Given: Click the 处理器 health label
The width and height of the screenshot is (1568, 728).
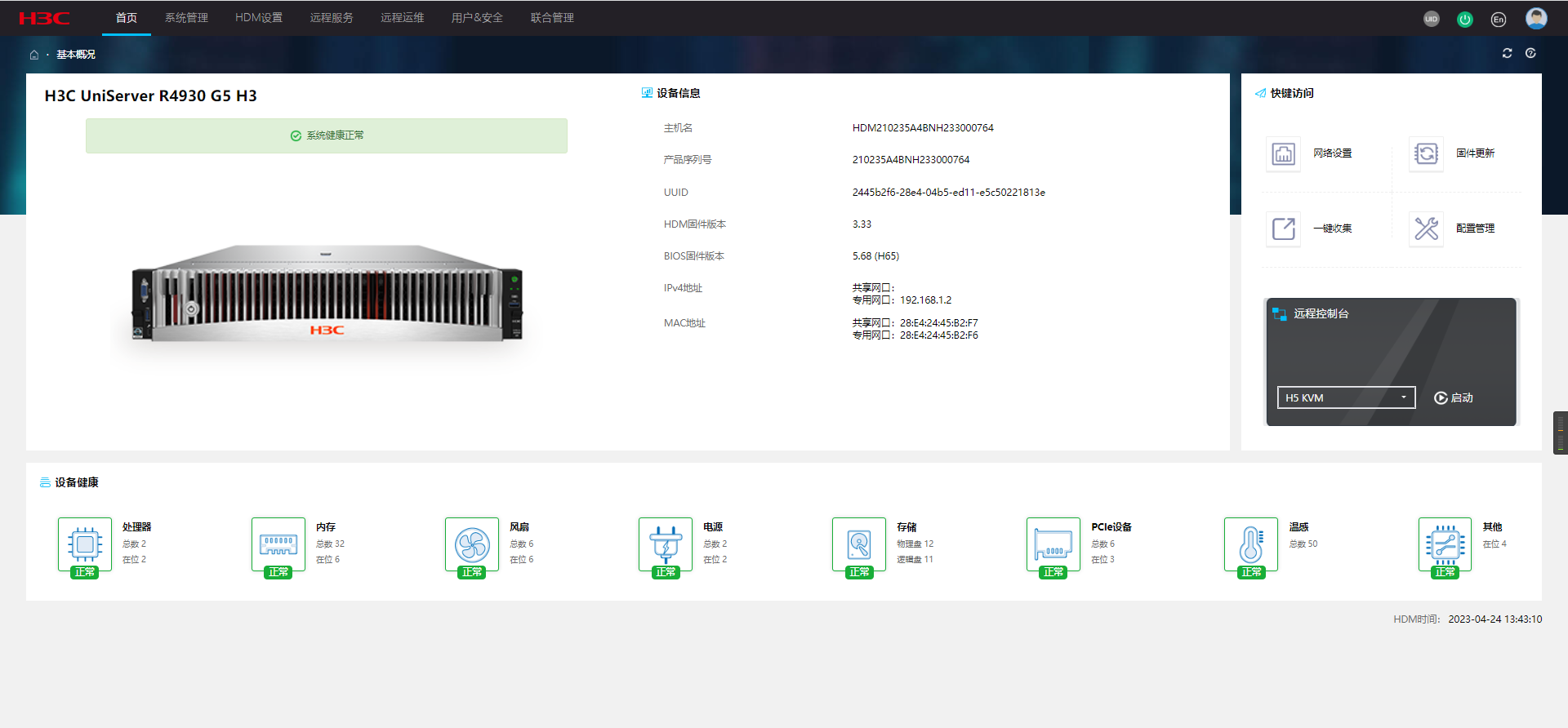Looking at the screenshot, I should pos(137,527).
